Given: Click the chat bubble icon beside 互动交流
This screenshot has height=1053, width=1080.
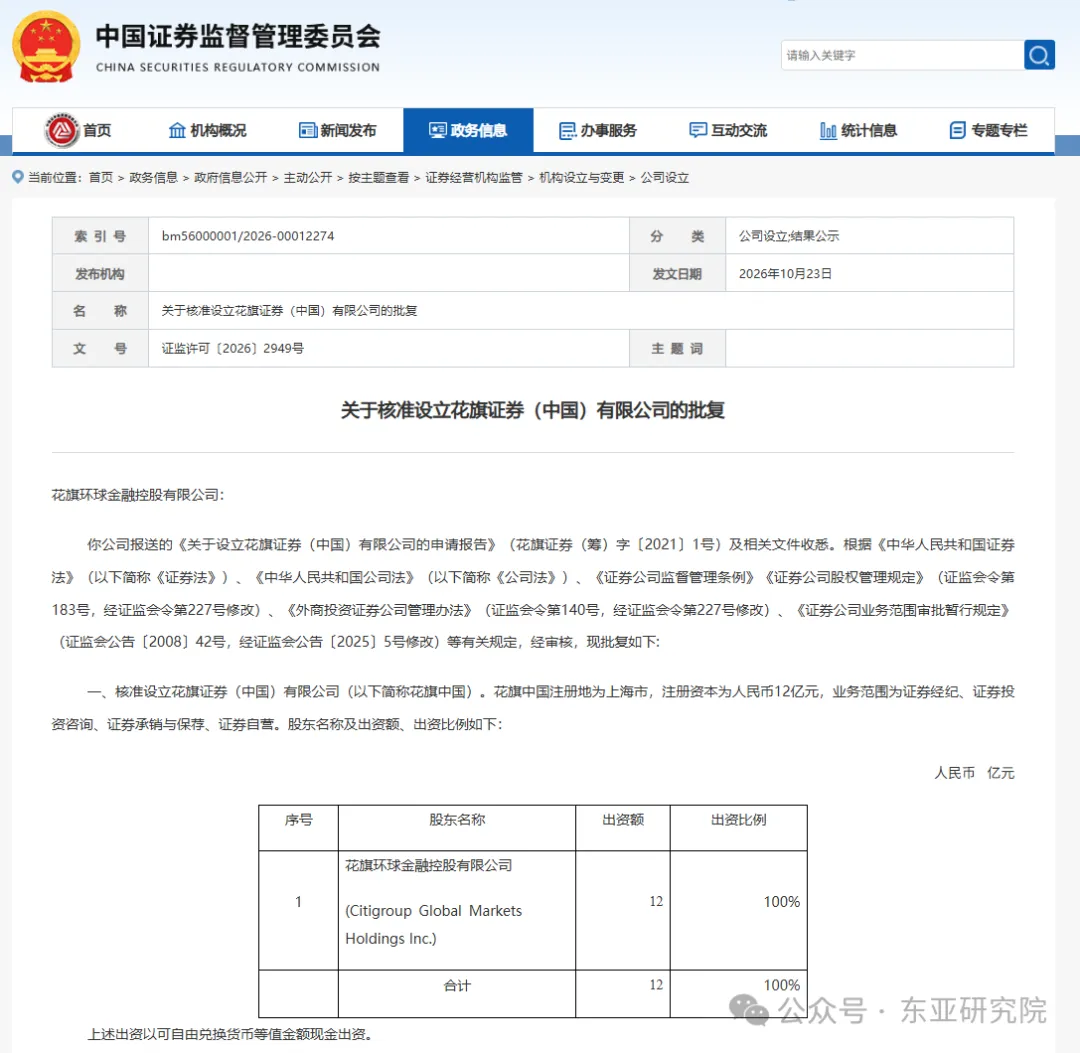Looking at the screenshot, I should tap(698, 130).
